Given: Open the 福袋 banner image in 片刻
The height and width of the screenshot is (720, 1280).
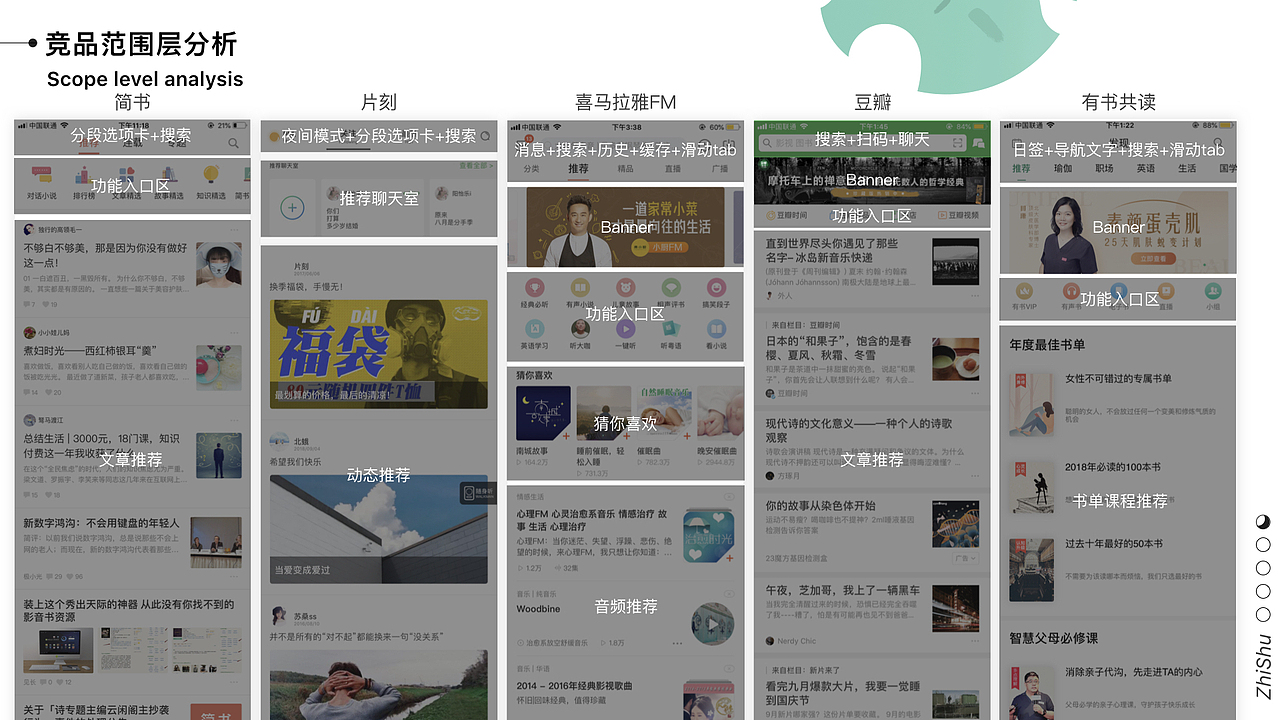Looking at the screenshot, I should pyautogui.click(x=379, y=352).
